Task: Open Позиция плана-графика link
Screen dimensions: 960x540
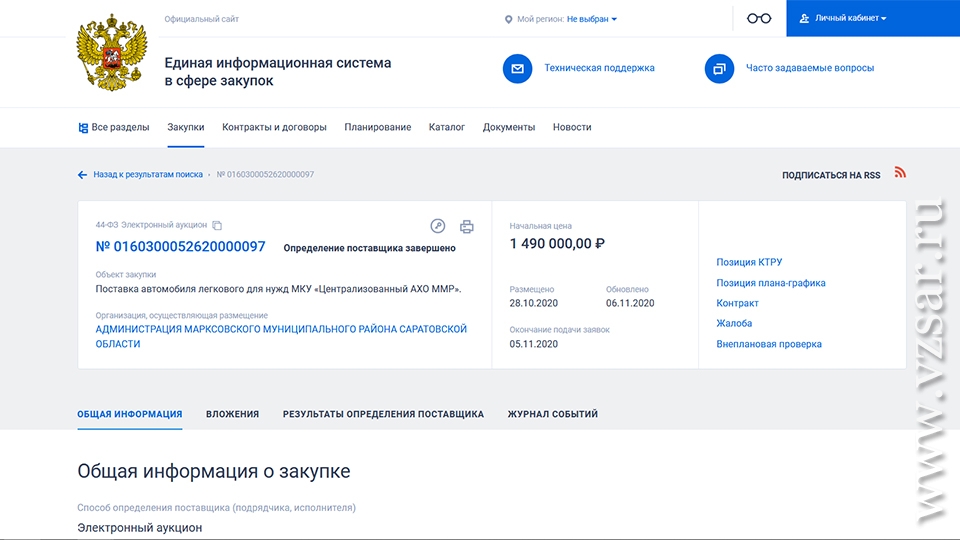Action: point(771,283)
